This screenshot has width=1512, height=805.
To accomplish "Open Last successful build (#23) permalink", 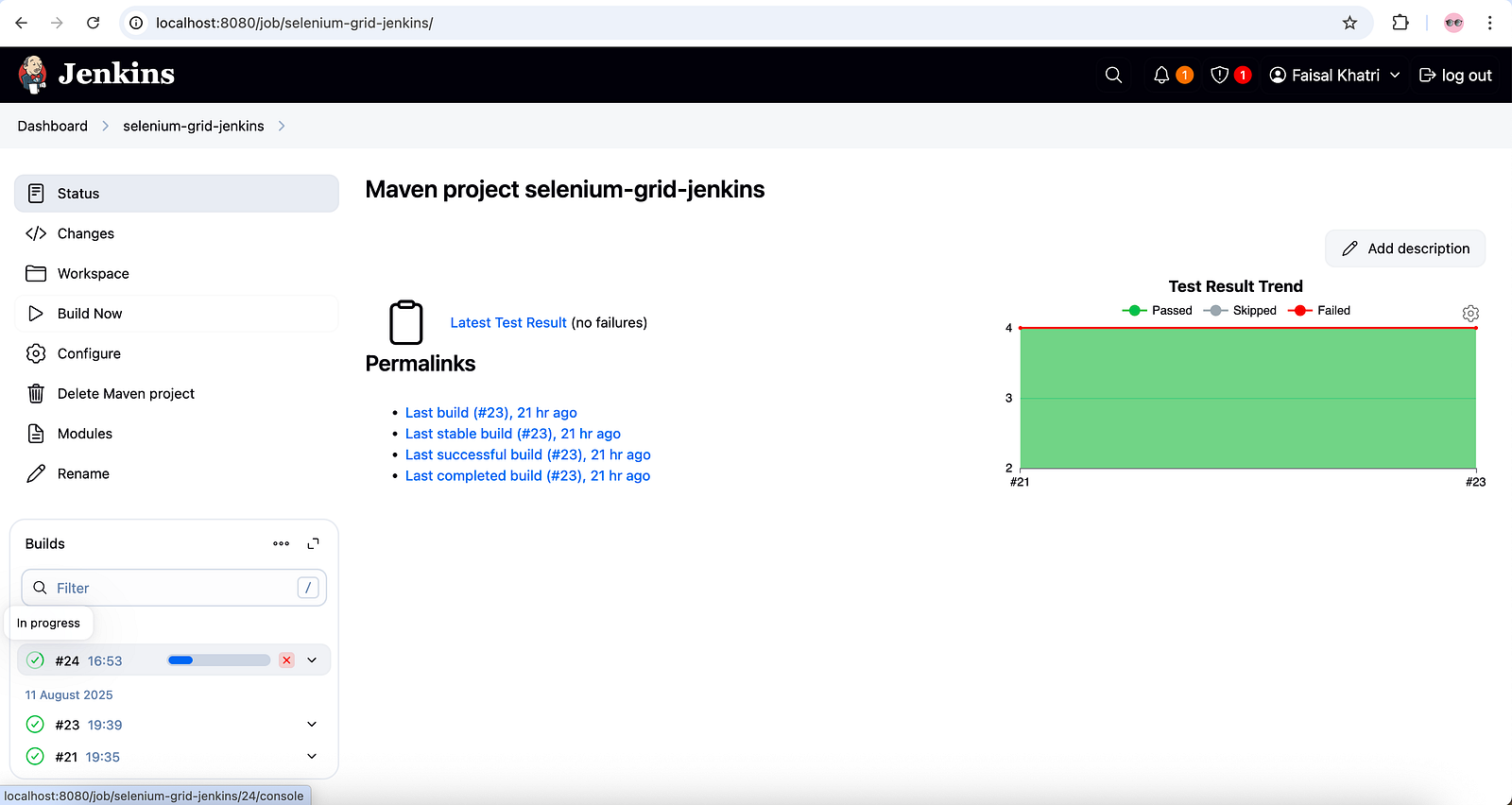I will point(527,454).
